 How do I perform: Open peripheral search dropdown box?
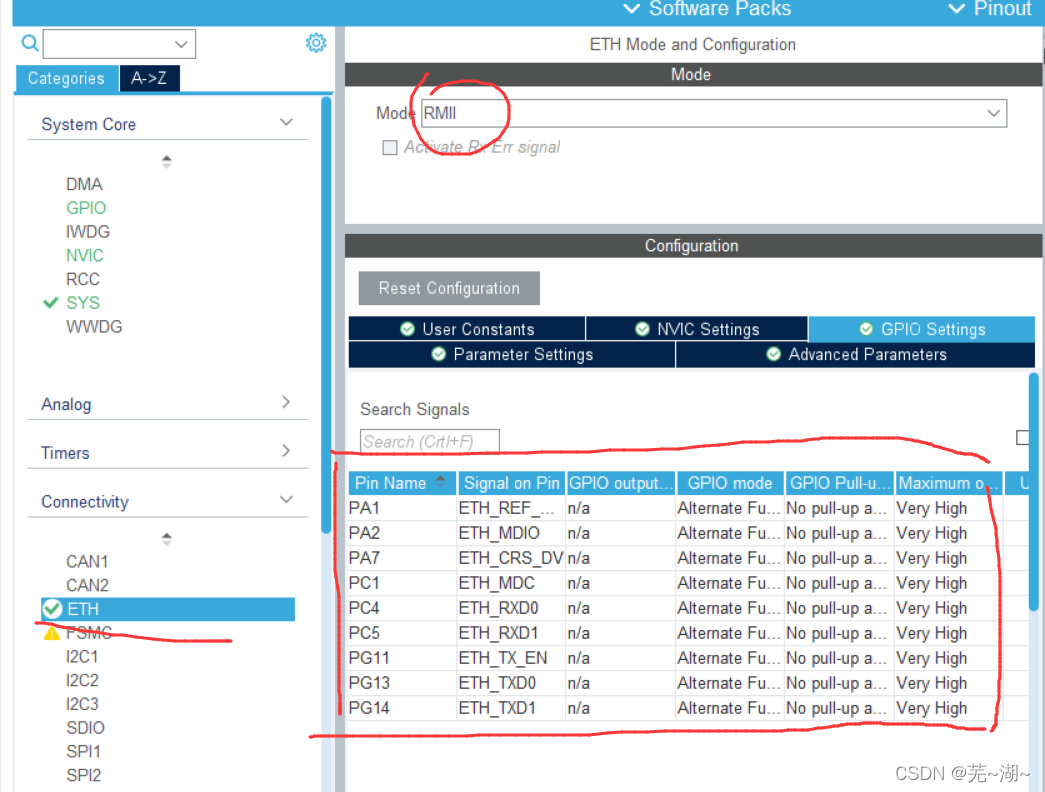tap(119, 44)
